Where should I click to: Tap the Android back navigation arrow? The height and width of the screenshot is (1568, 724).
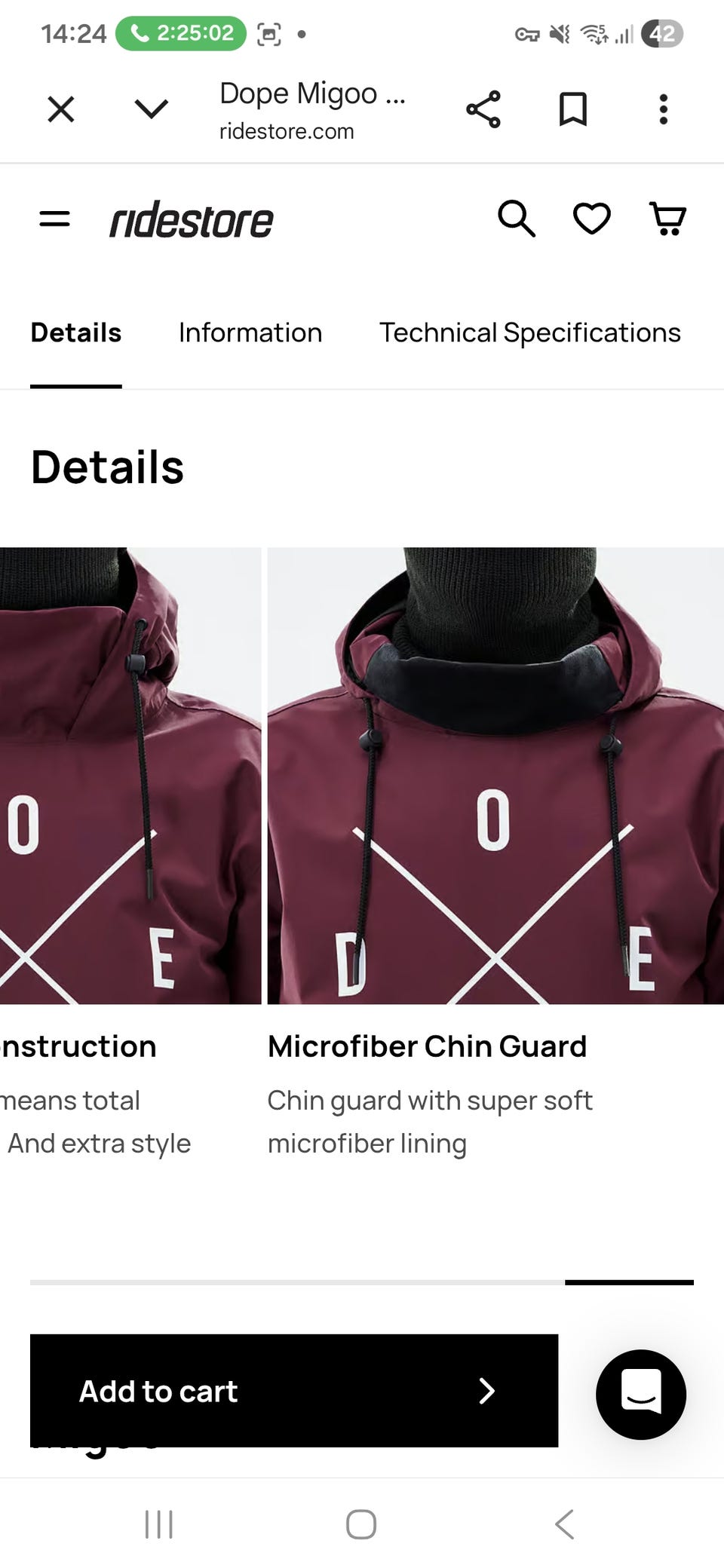[565, 1524]
